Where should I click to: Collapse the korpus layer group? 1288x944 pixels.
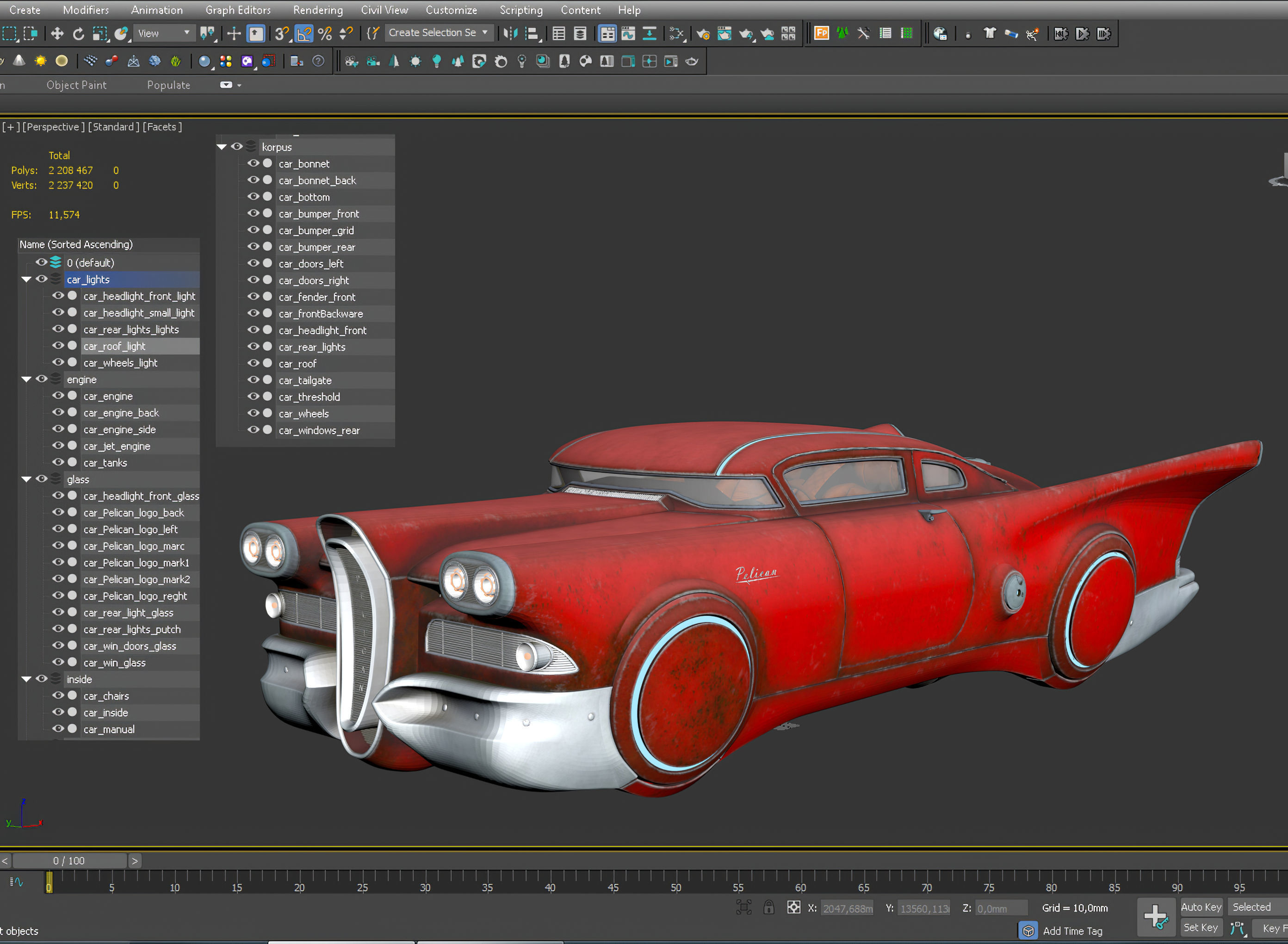pyautogui.click(x=222, y=147)
